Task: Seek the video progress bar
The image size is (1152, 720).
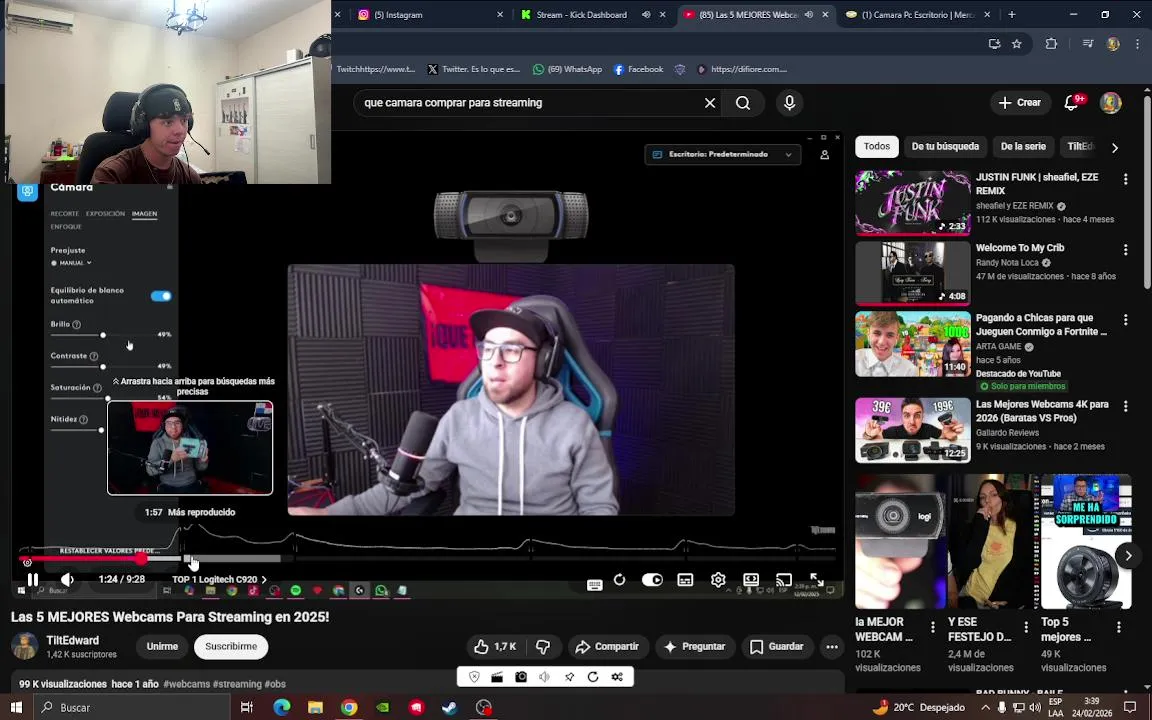Action: tap(428, 559)
